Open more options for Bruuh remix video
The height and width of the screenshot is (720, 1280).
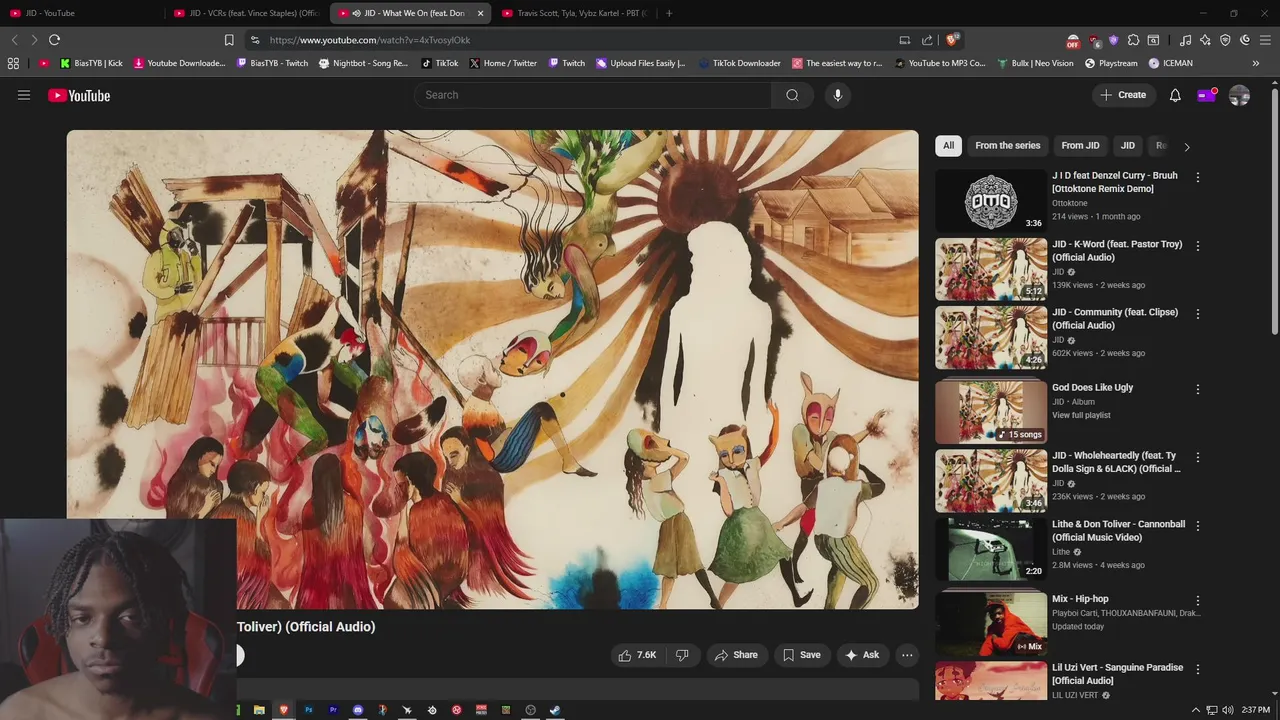(x=1197, y=177)
